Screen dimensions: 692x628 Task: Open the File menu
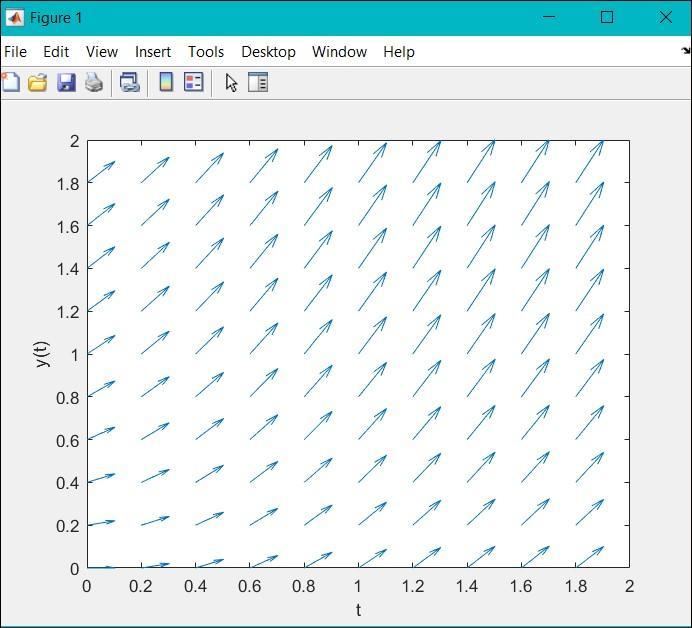pos(15,52)
